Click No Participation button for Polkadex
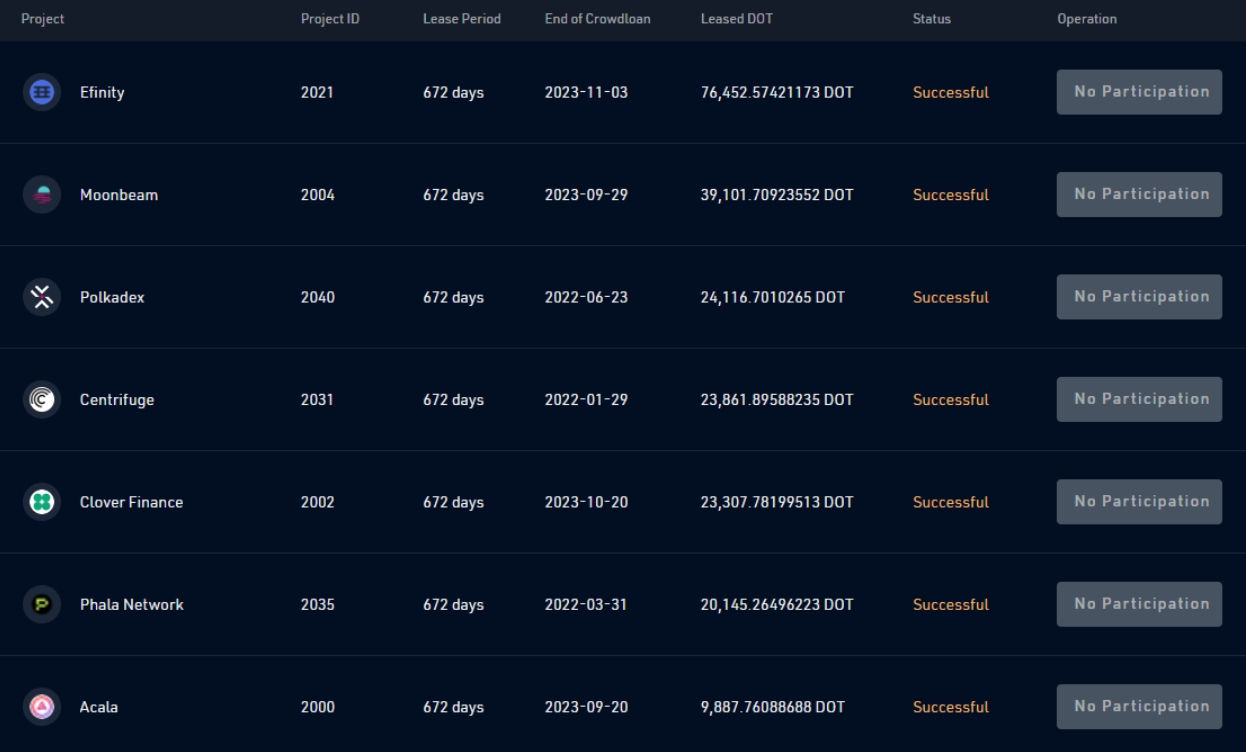This screenshot has height=752, width=1246. [1139, 296]
